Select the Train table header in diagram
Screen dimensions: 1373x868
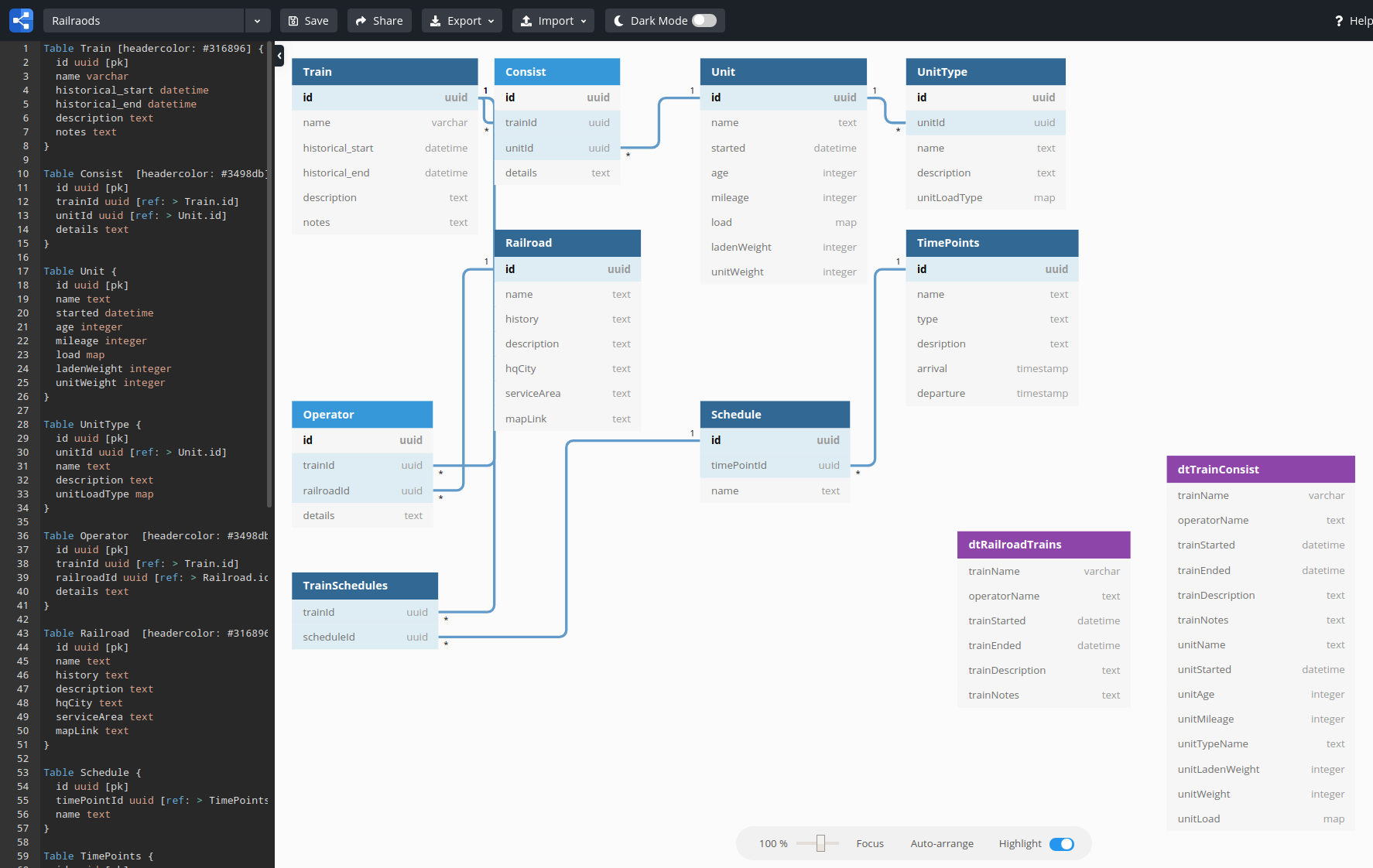click(x=385, y=72)
